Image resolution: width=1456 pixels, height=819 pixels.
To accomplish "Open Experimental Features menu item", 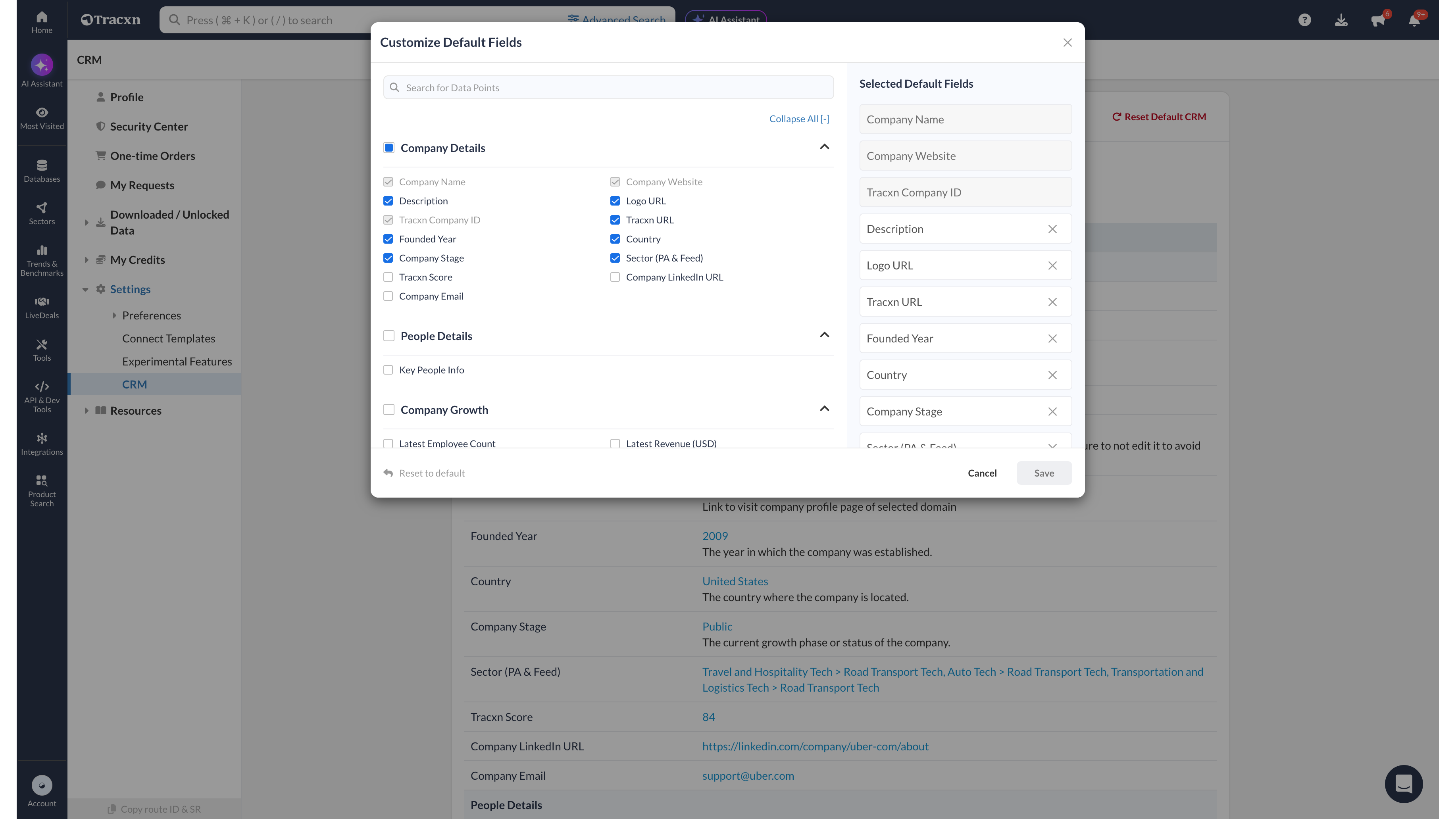I will pyautogui.click(x=177, y=362).
